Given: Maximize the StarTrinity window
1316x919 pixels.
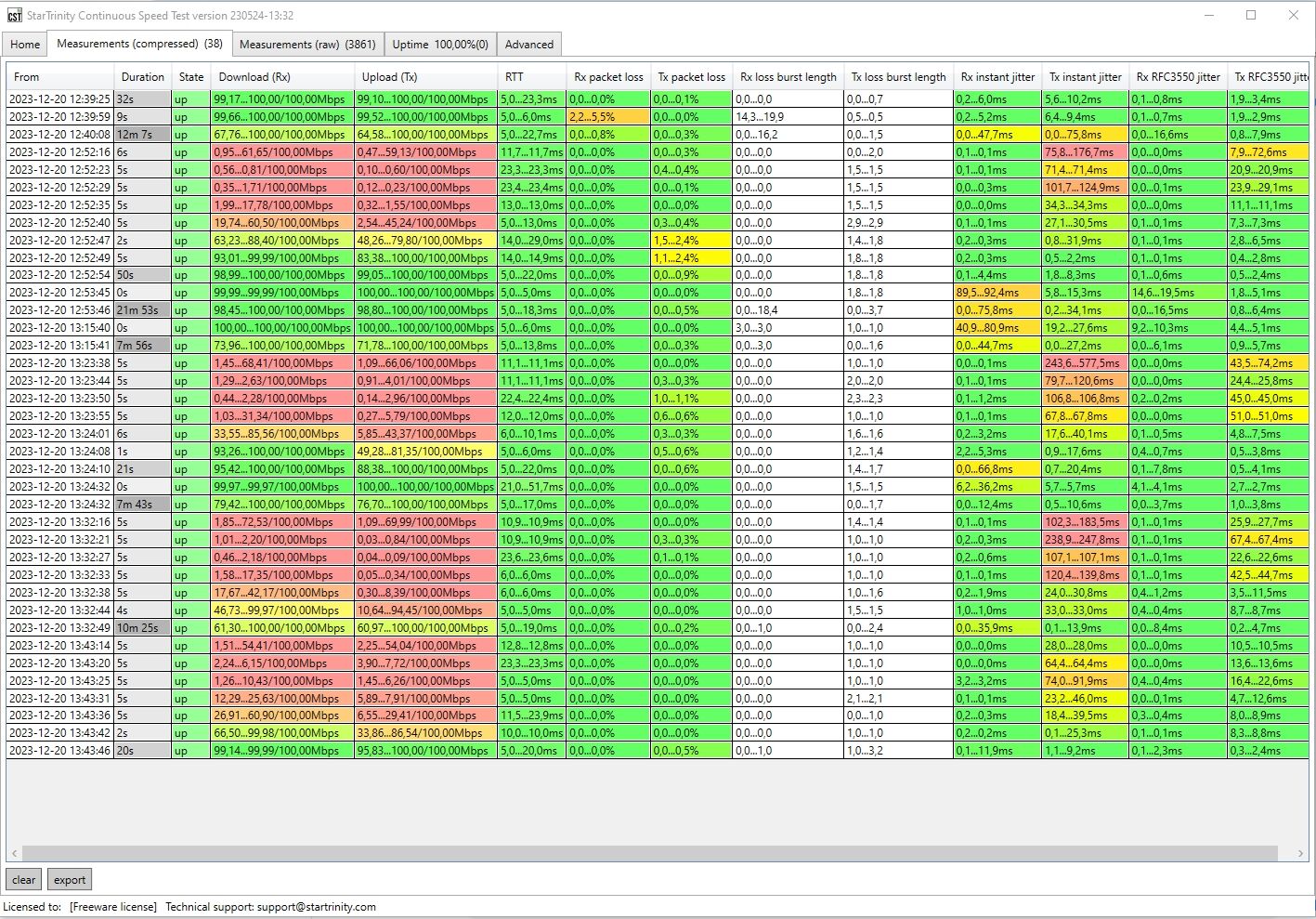Looking at the screenshot, I should [1251, 15].
